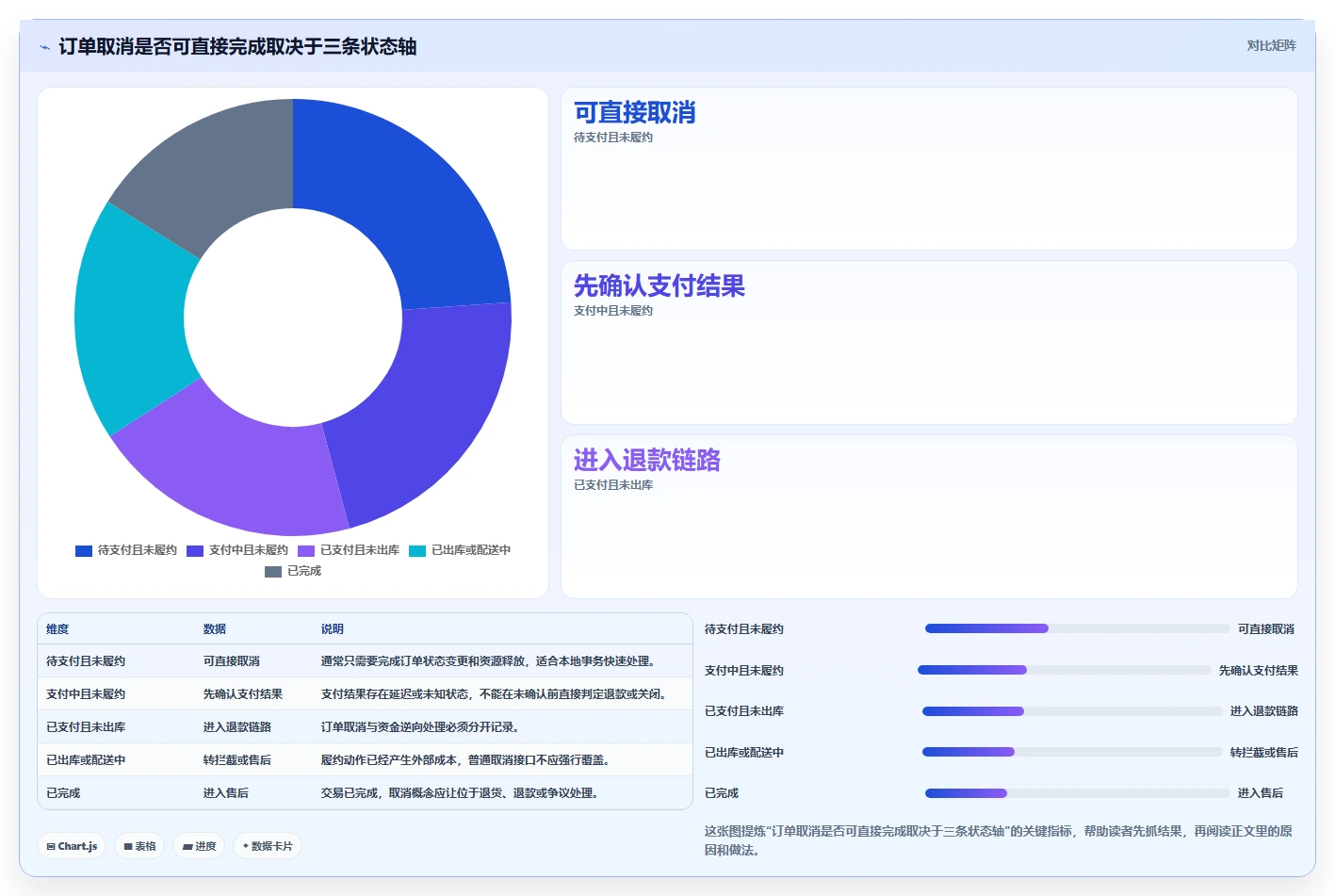Click the 已出库或配送中 label in the progress list
Screen dimensions: 1335x896
pos(744,753)
